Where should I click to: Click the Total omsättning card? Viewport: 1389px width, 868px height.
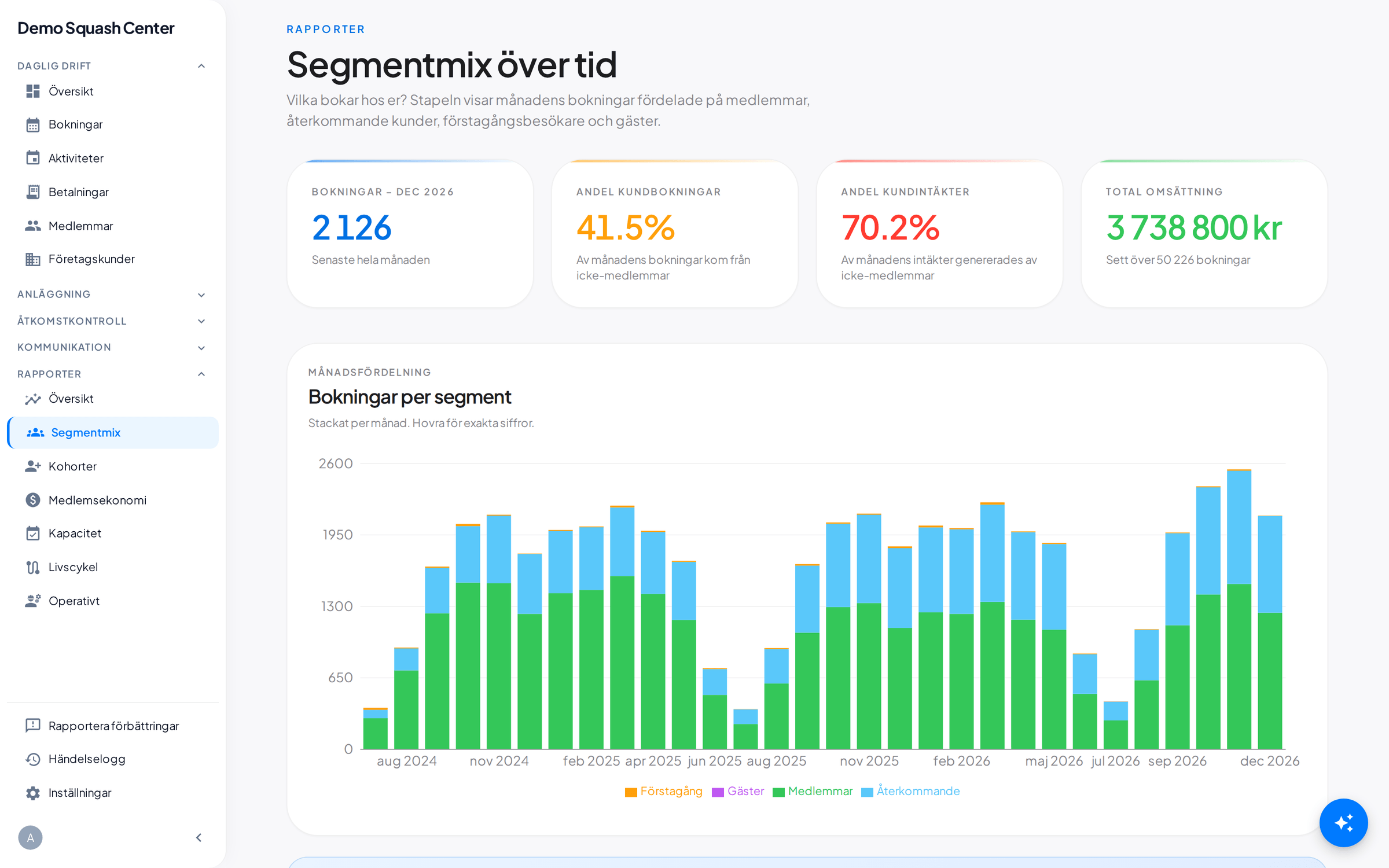pos(1204,234)
